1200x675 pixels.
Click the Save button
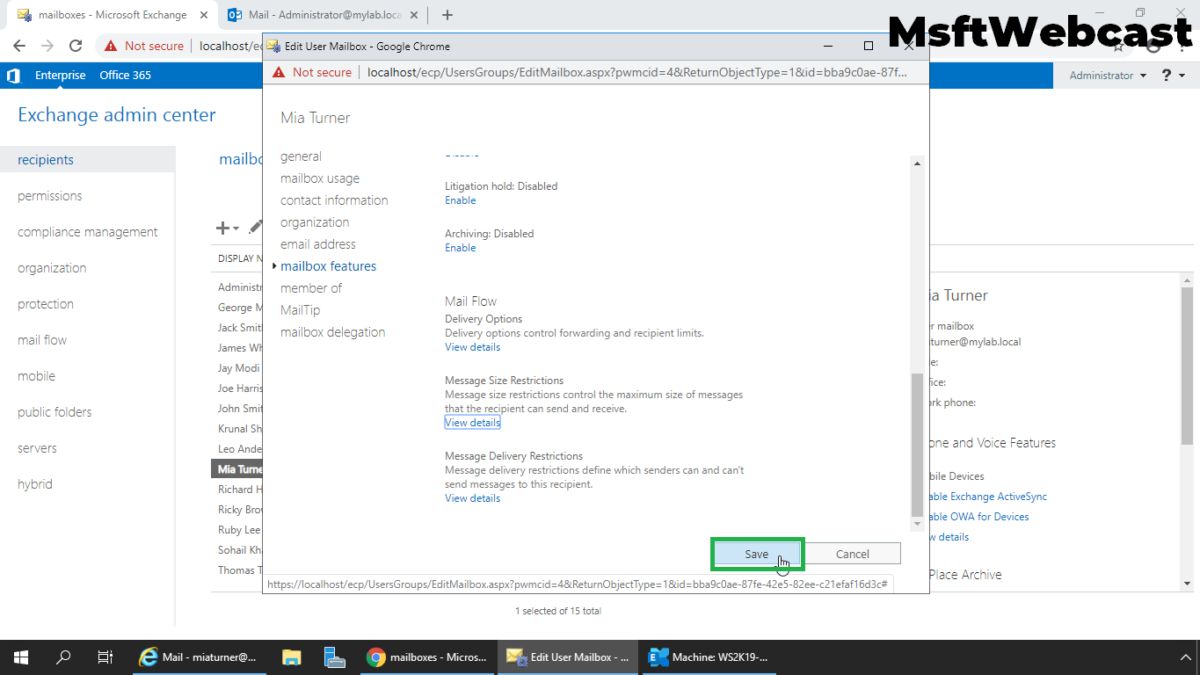click(756, 553)
